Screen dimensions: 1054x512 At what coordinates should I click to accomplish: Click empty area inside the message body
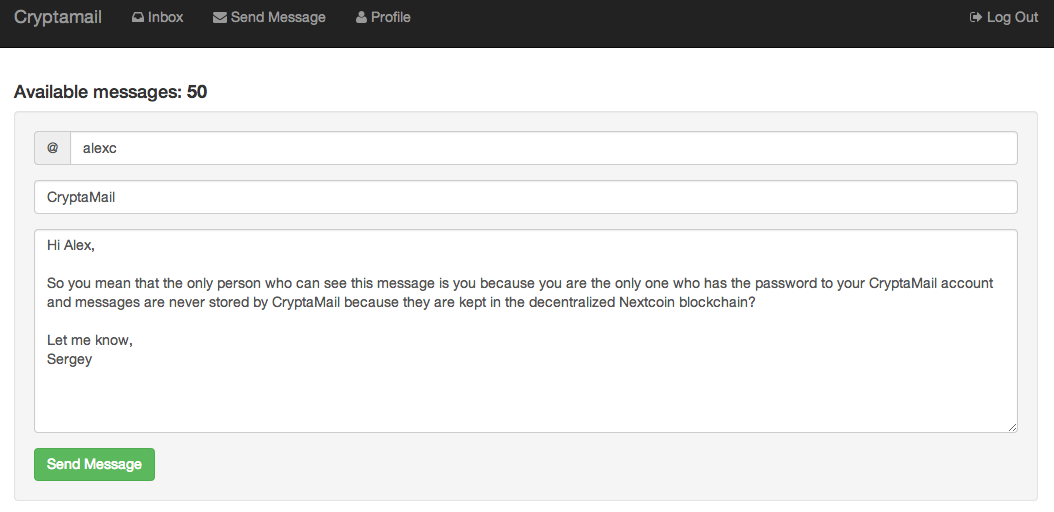click(x=526, y=398)
